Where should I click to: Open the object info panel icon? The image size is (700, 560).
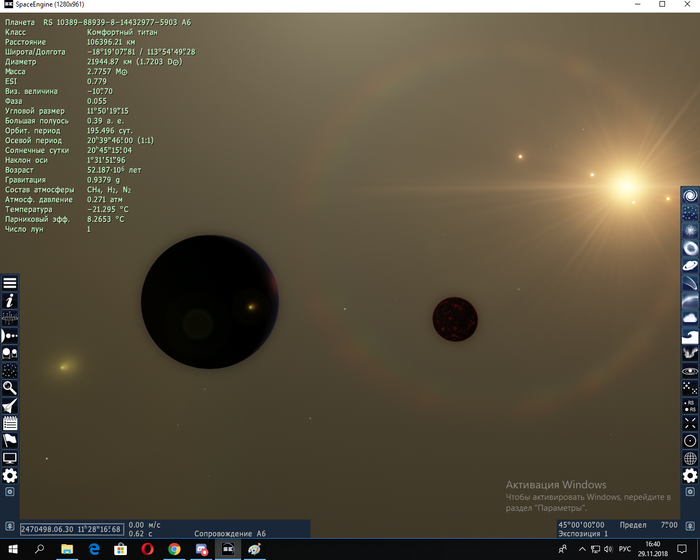[10, 300]
